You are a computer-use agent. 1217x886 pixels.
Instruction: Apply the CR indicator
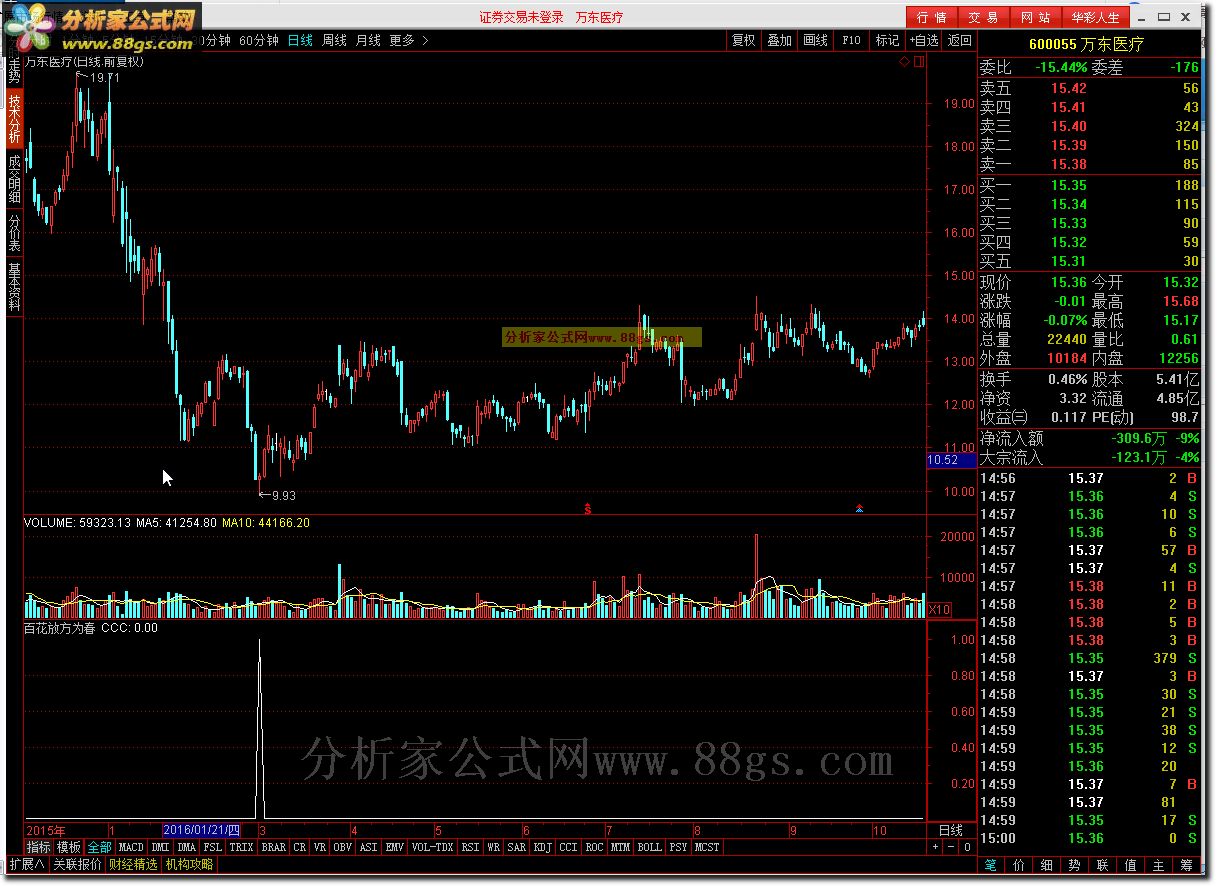pyautogui.click(x=300, y=847)
